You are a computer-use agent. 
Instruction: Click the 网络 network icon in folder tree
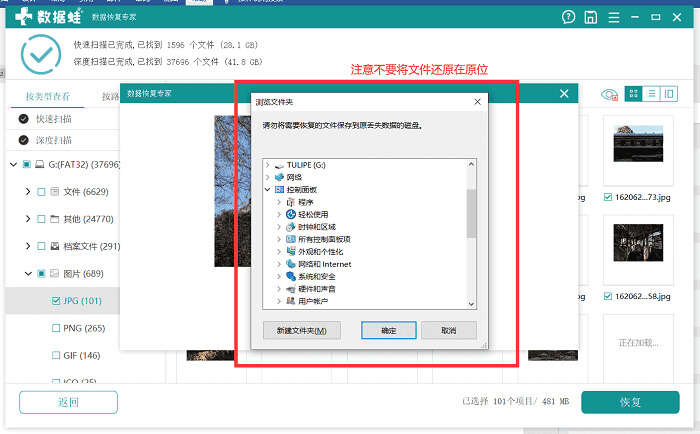coord(279,177)
